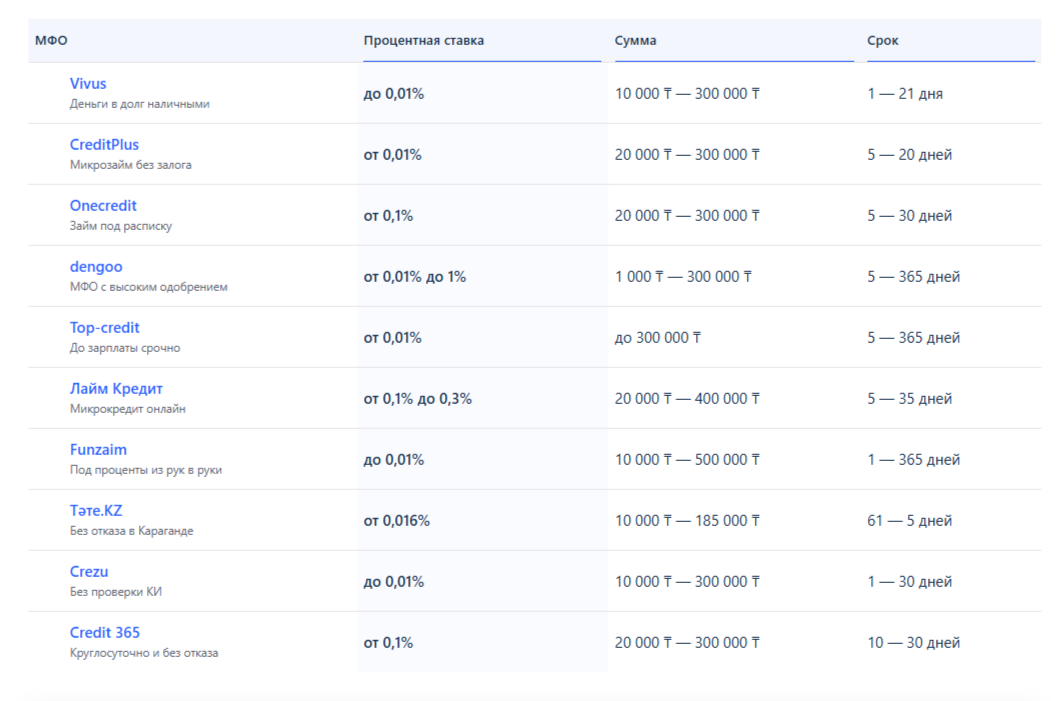Click the МФО column header
1059x701 pixels.
coord(51,41)
